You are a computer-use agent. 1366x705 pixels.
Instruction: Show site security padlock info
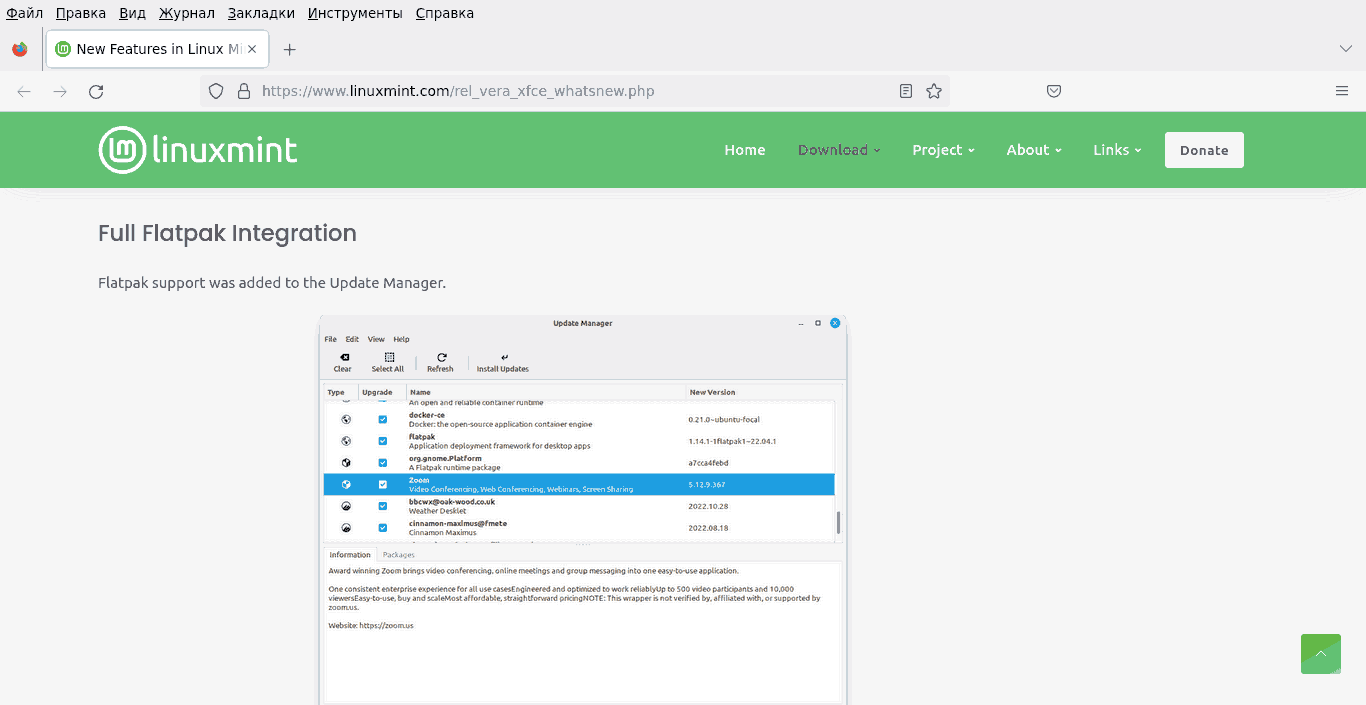[x=243, y=91]
